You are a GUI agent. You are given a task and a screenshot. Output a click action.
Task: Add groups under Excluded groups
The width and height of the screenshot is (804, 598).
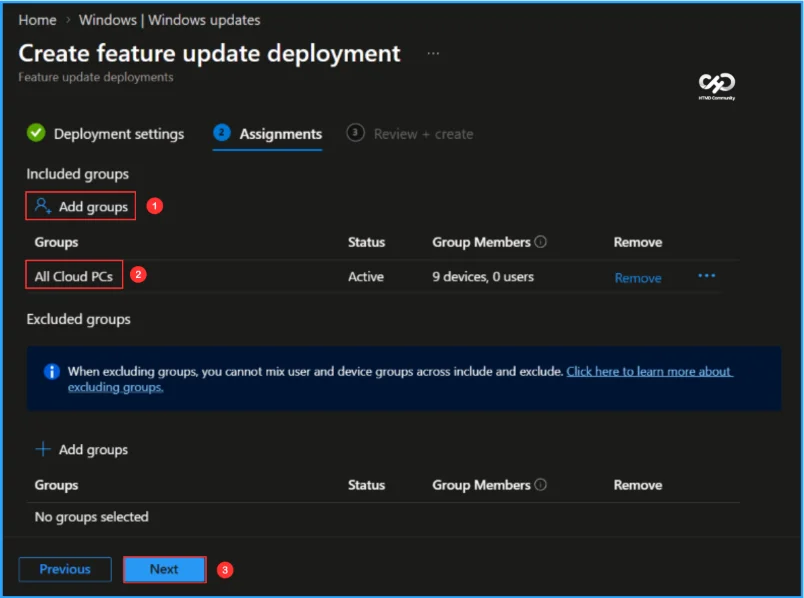pyautogui.click(x=82, y=449)
